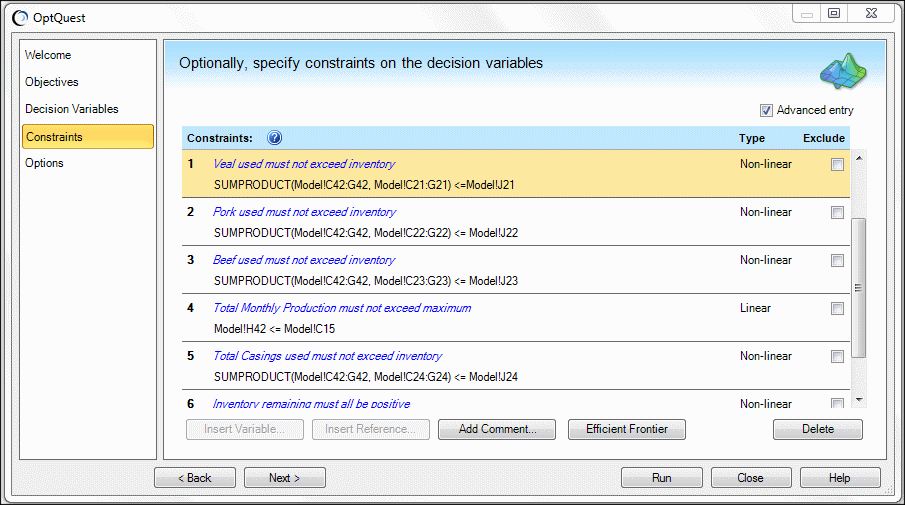Exclude the Pork inventory constraint
The image size is (905, 505).
coord(837,212)
